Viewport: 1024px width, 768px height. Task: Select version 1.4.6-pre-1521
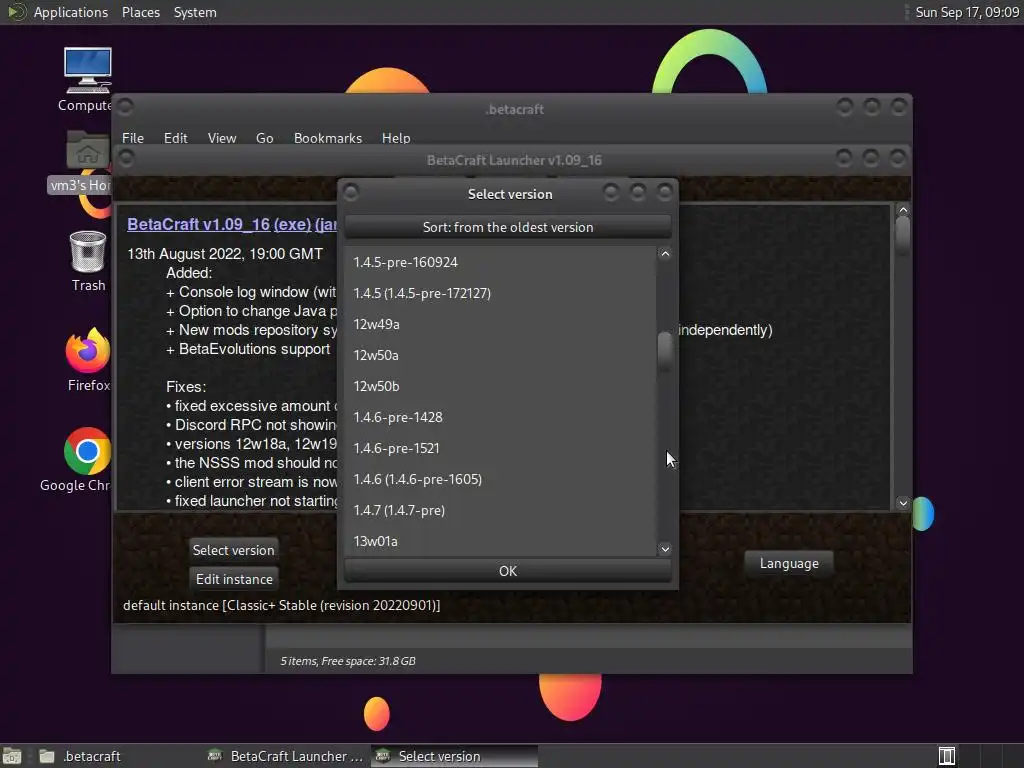(500, 448)
